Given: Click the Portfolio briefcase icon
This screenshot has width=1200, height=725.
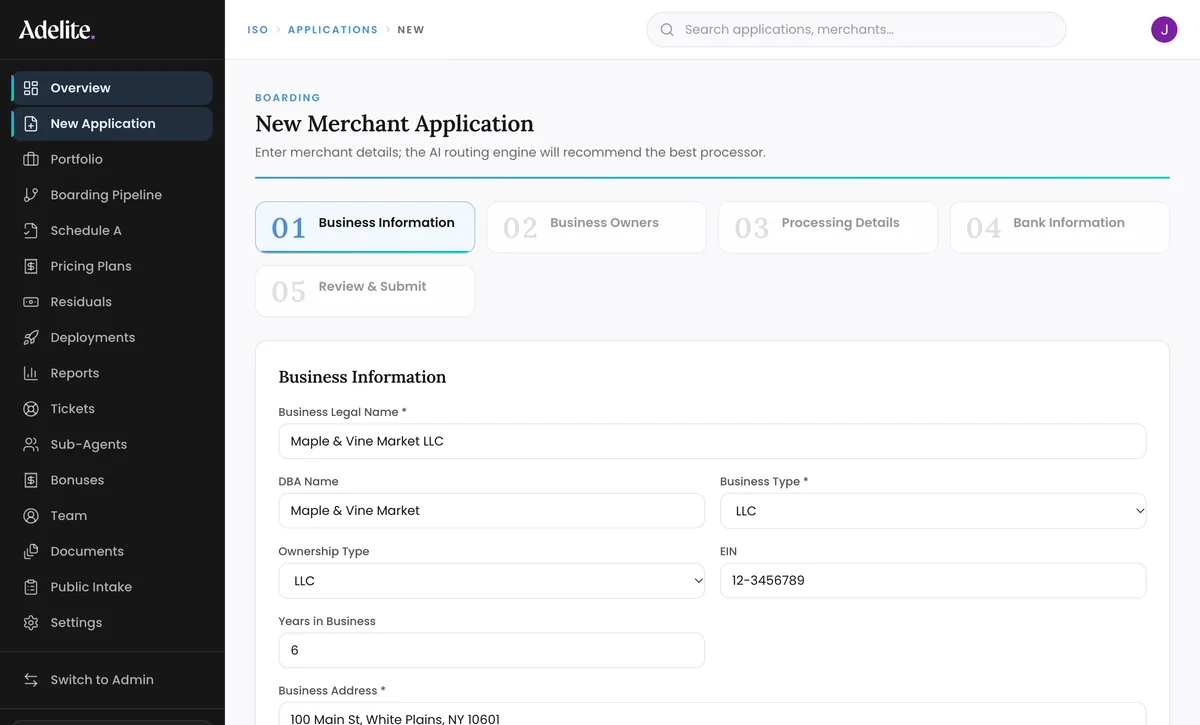Looking at the screenshot, I should click(31, 159).
